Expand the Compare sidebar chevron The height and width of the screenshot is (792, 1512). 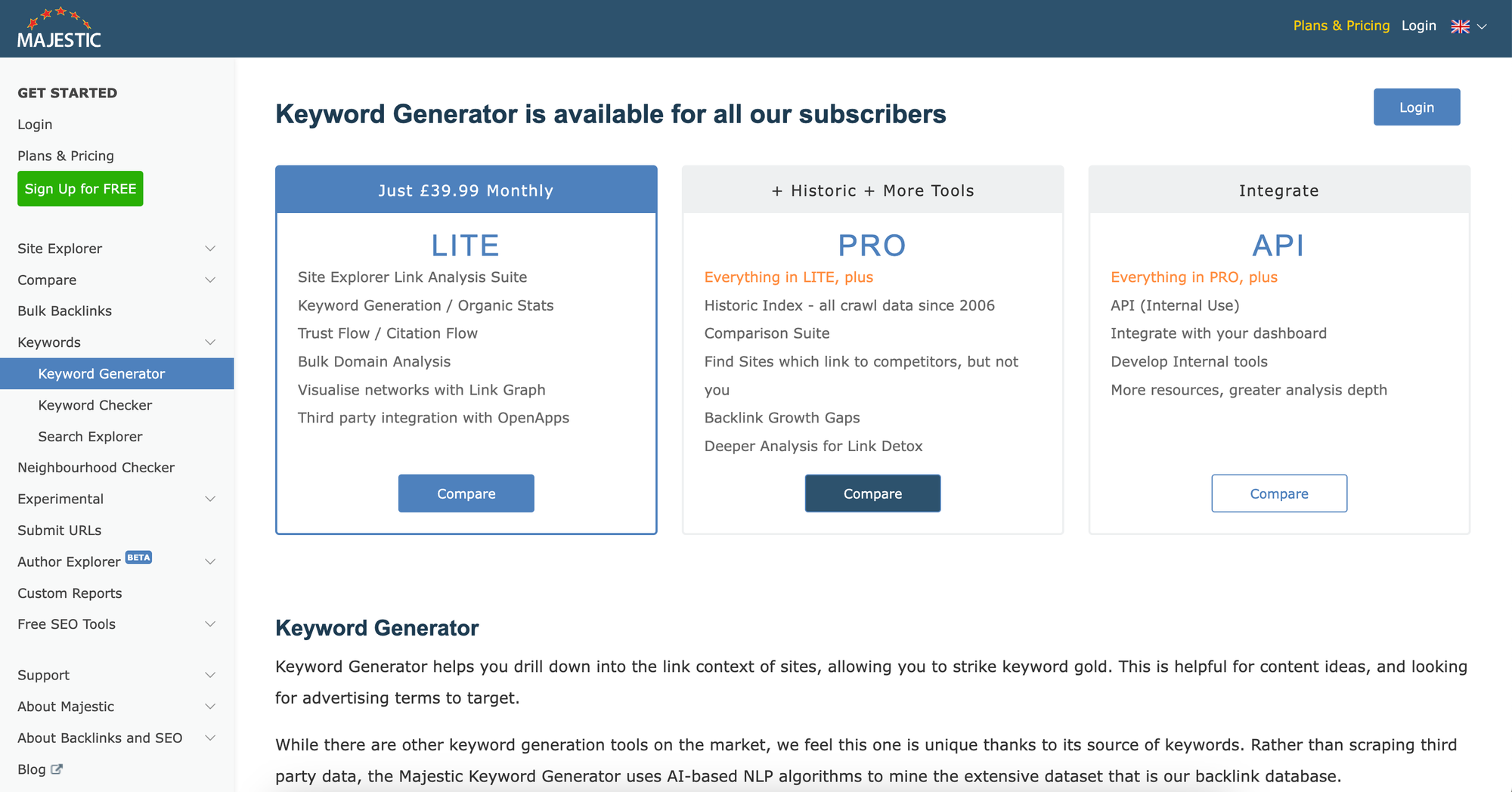[210, 280]
